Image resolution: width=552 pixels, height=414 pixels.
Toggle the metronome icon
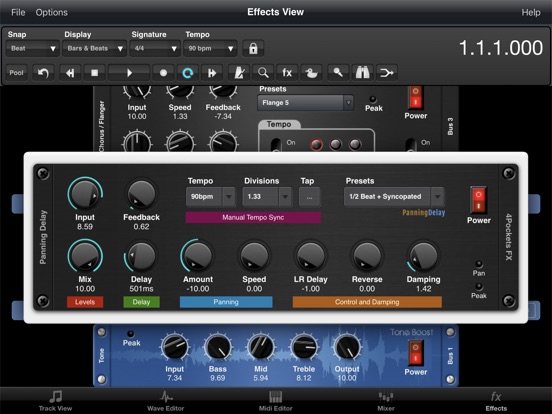coord(239,73)
